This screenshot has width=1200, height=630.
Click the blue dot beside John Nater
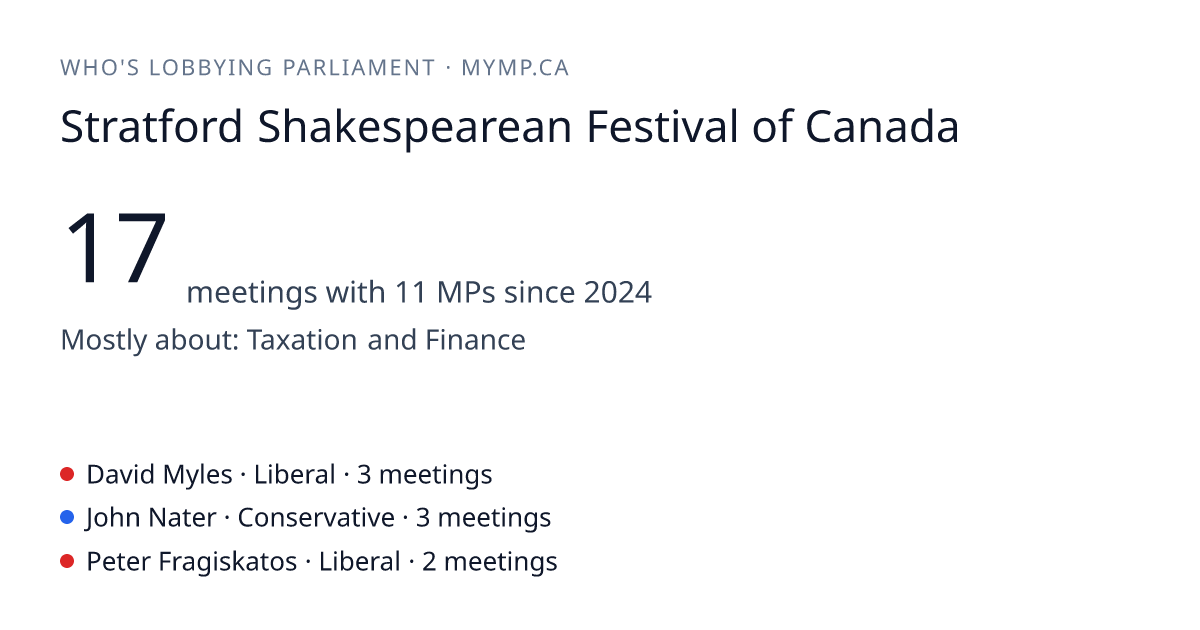coord(67,518)
